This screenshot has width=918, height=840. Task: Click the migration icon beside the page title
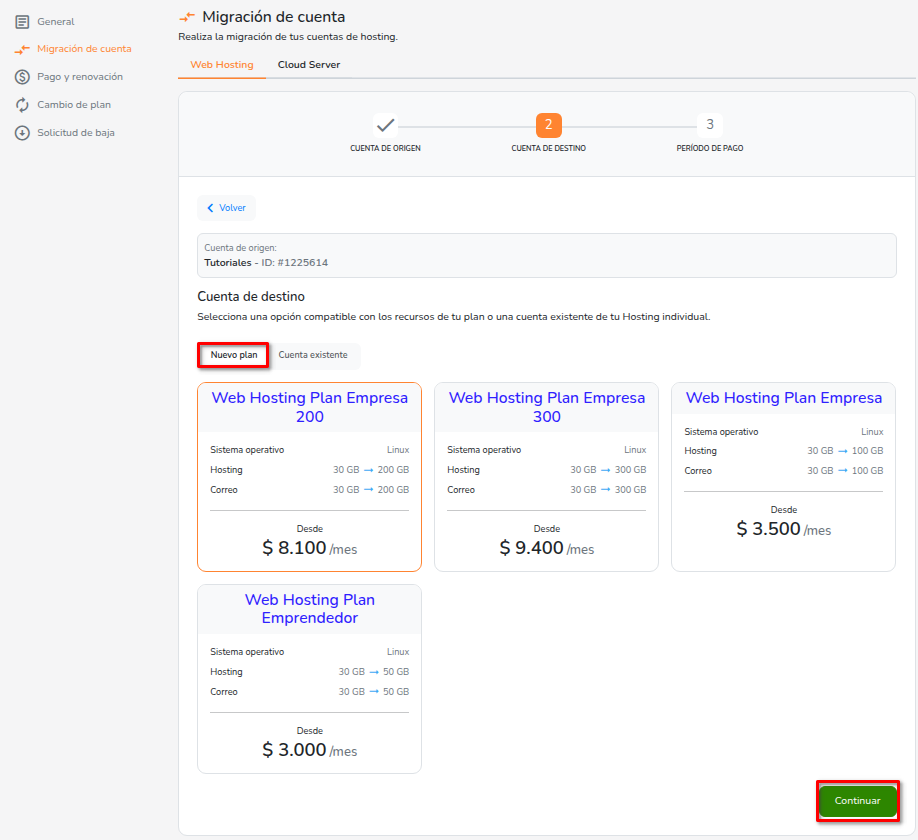[x=187, y=17]
